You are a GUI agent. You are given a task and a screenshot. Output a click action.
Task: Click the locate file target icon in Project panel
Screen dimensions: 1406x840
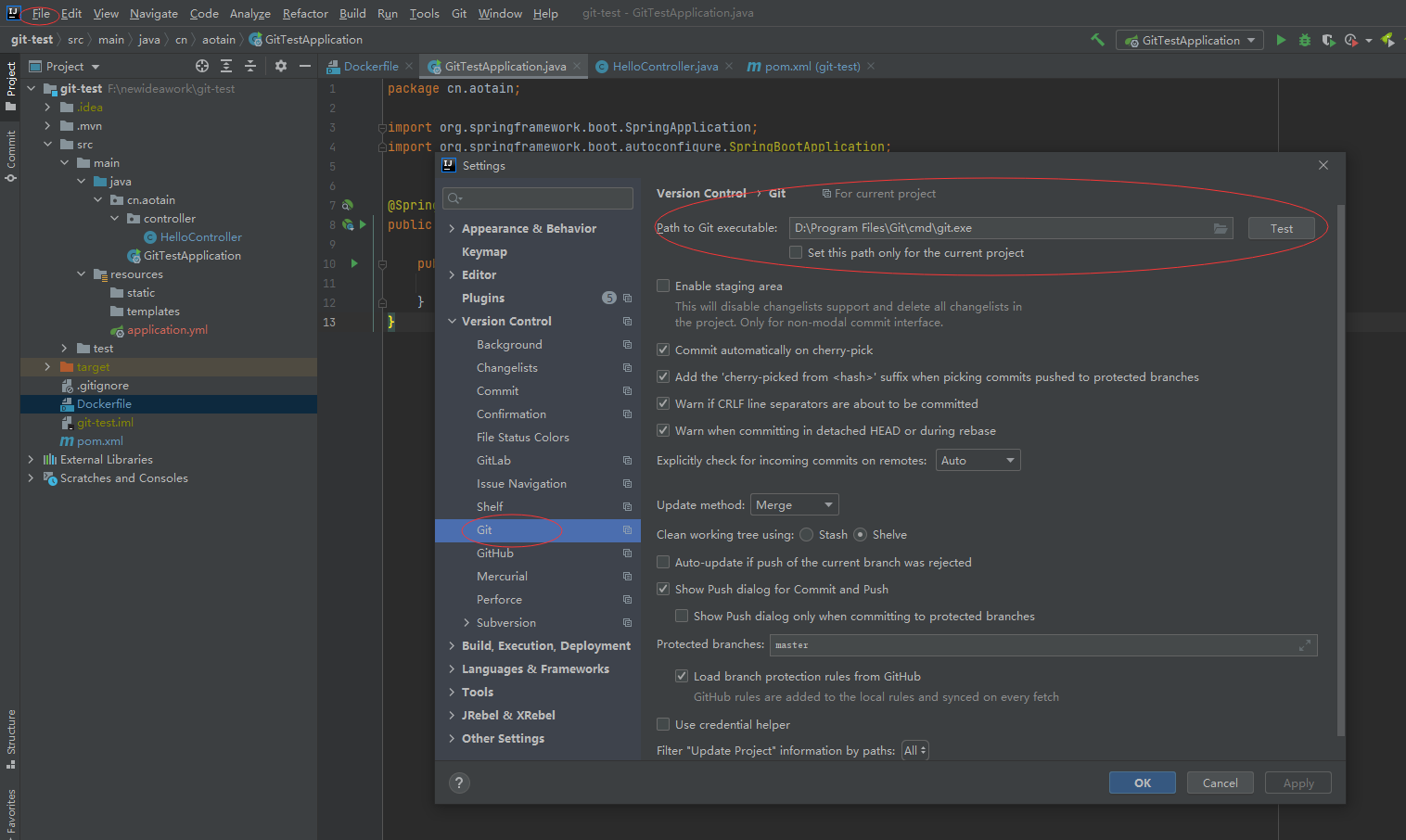pos(202,66)
